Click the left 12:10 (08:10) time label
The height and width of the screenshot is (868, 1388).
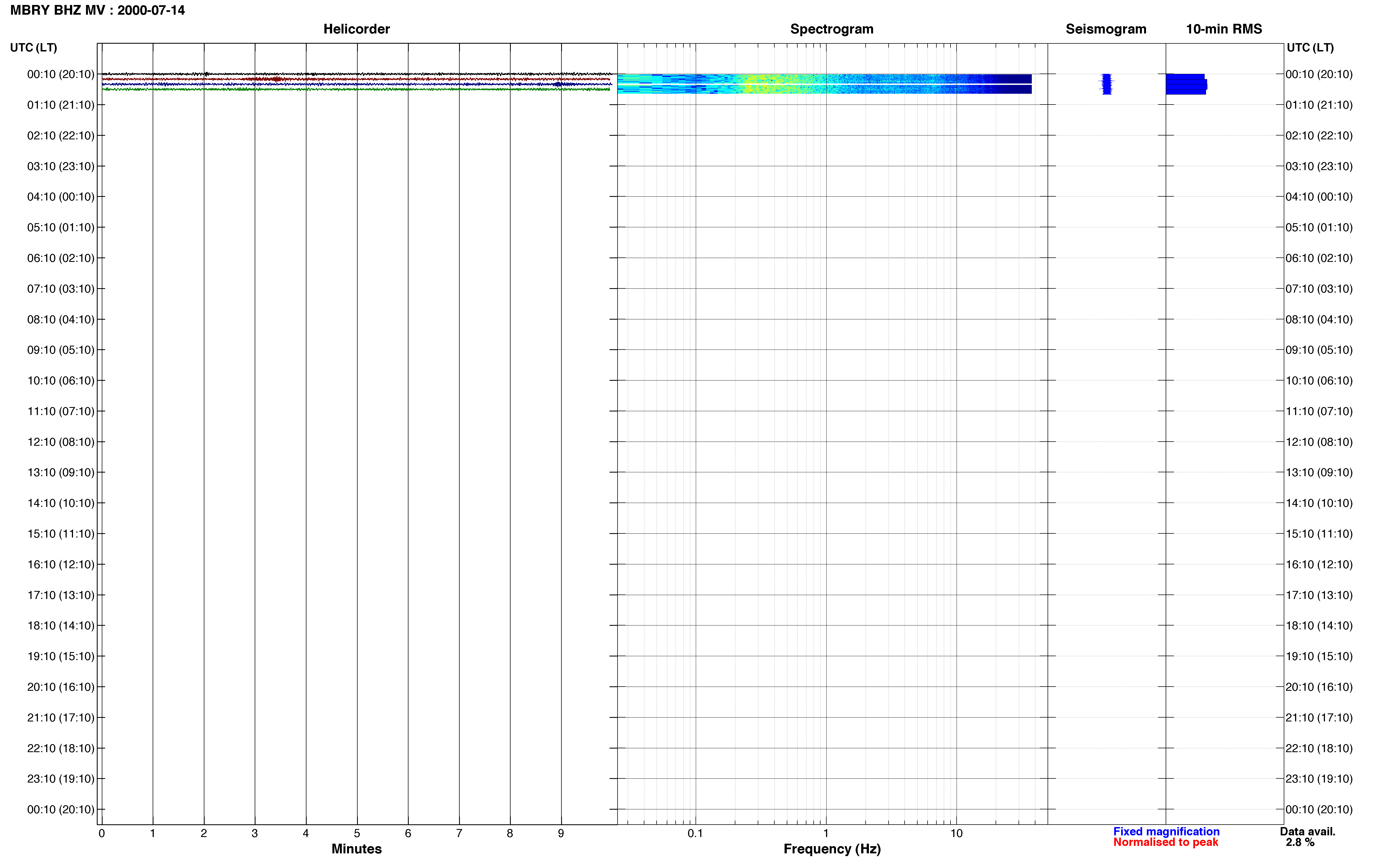tap(61, 442)
